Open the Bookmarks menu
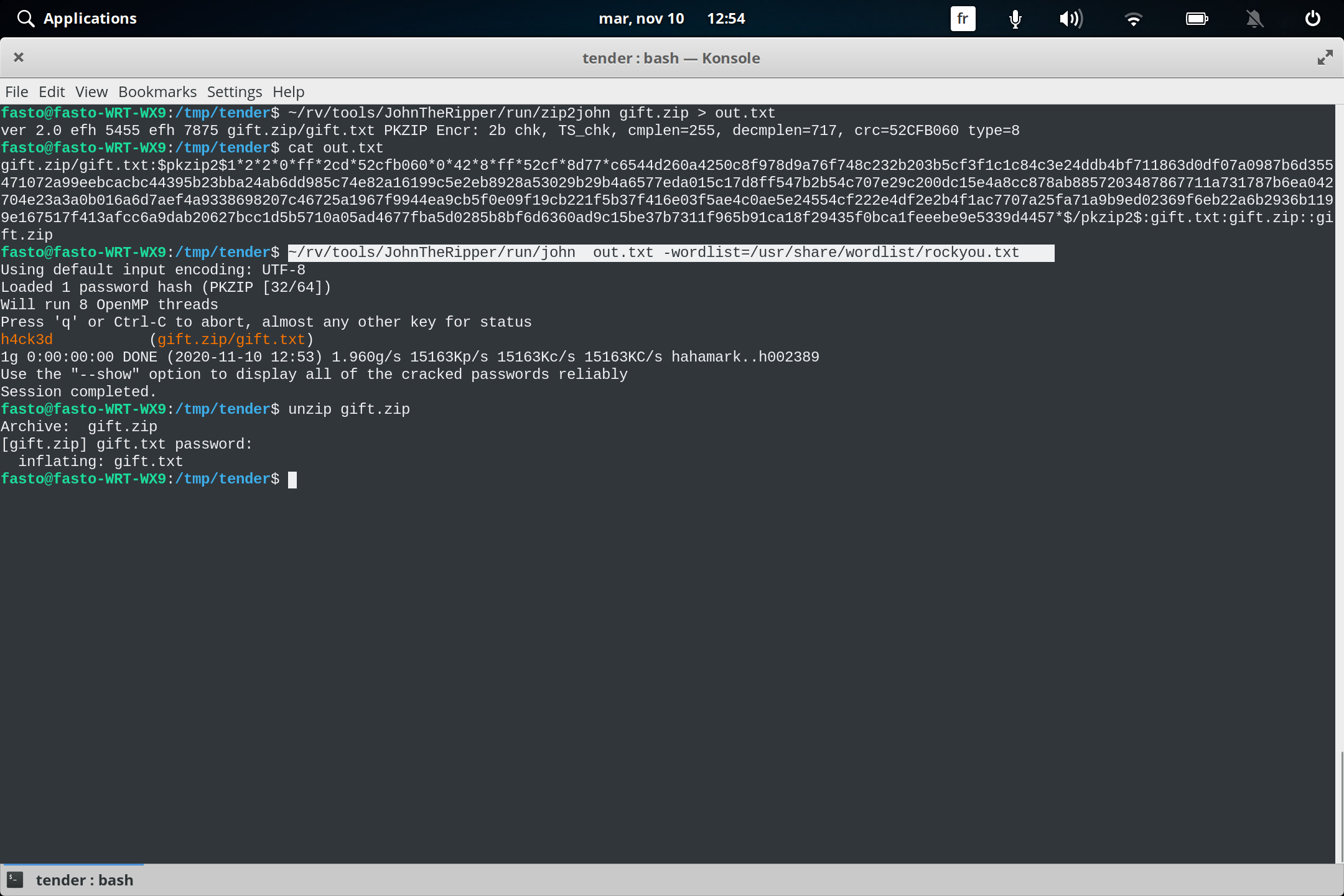The width and height of the screenshot is (1344, 896). pos(157,91)
